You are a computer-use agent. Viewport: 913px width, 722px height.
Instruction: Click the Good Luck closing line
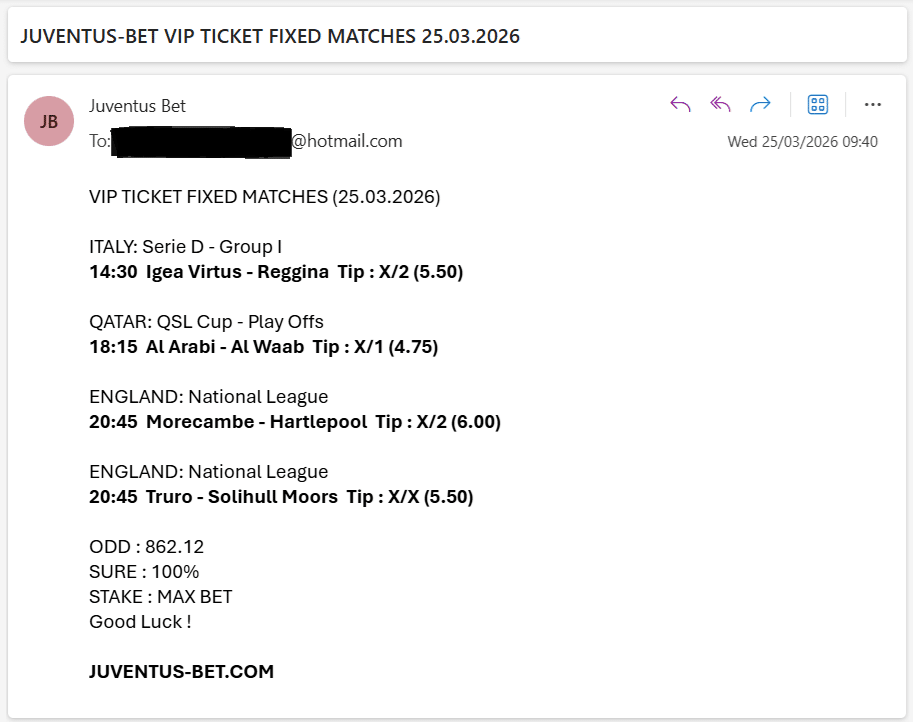[x=139, y=621]
